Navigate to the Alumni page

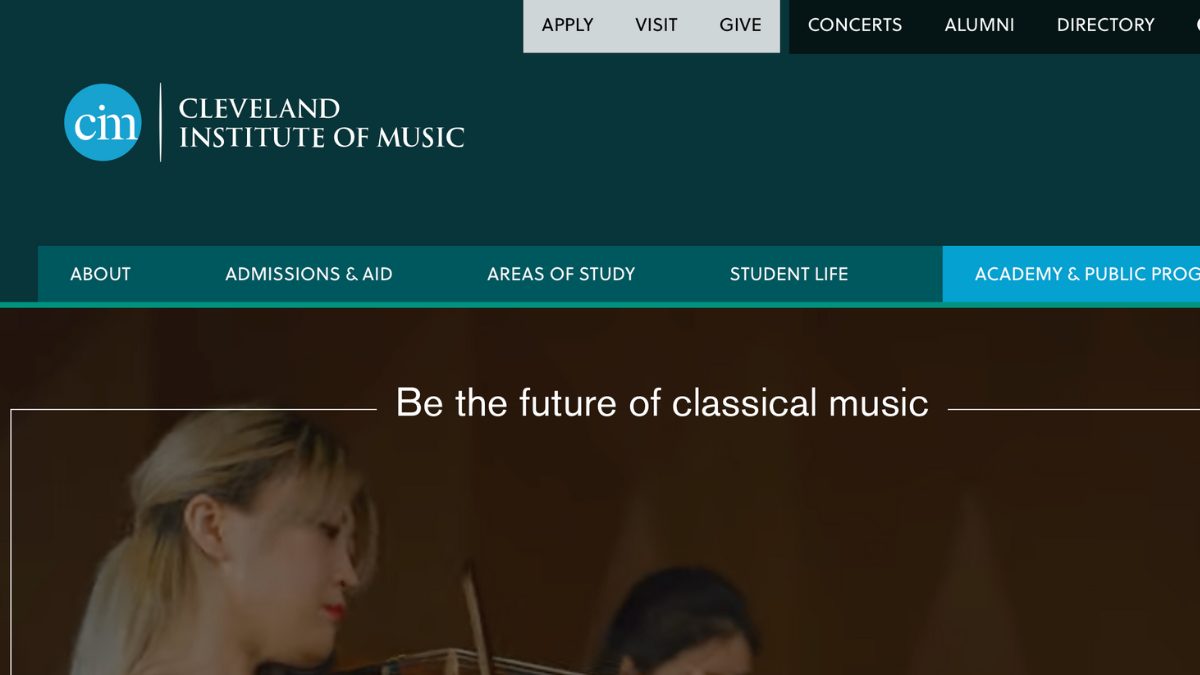(x=979, y=25)
